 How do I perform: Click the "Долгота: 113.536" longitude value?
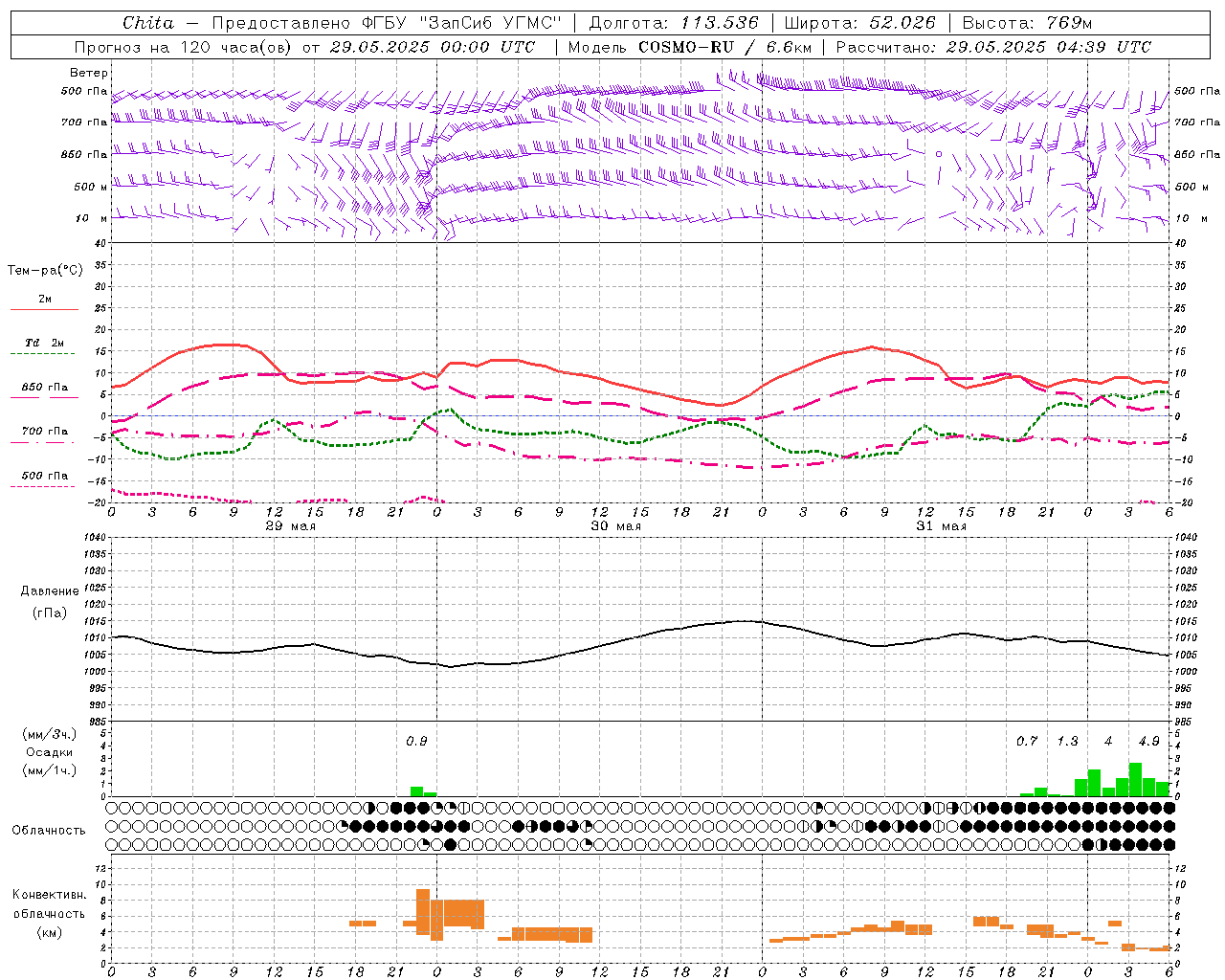pyautogui.click(x=674, y=23)
